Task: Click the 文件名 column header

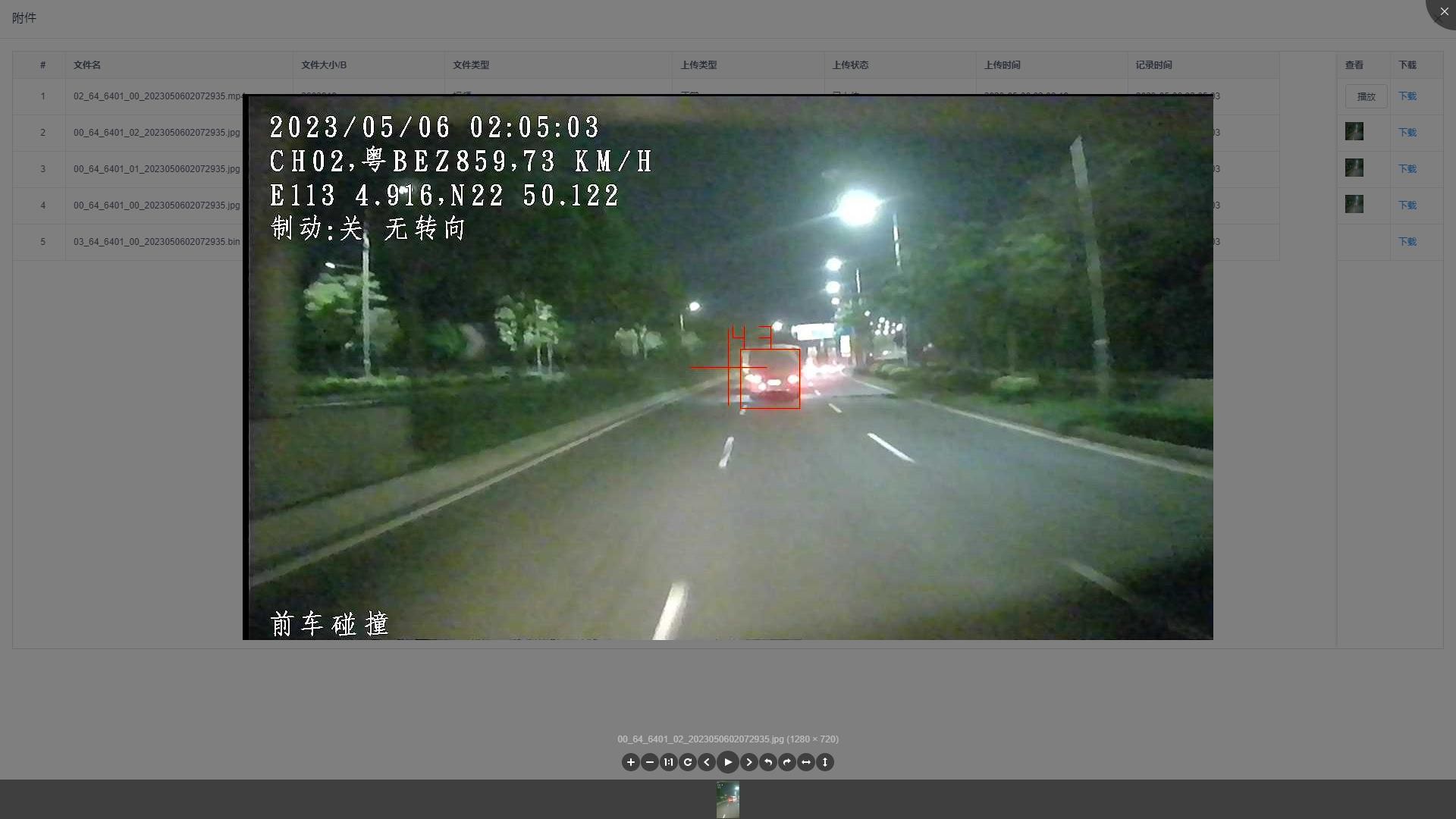Action: point(87,65)
